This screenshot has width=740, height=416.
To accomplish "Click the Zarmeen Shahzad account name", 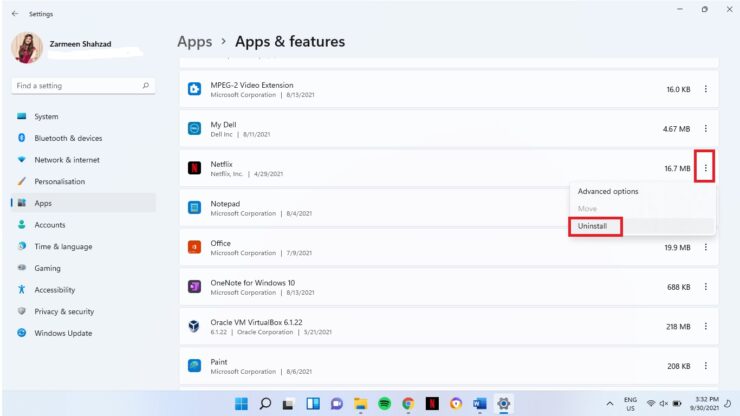I will pyautogui.click(x=80, y=44).
